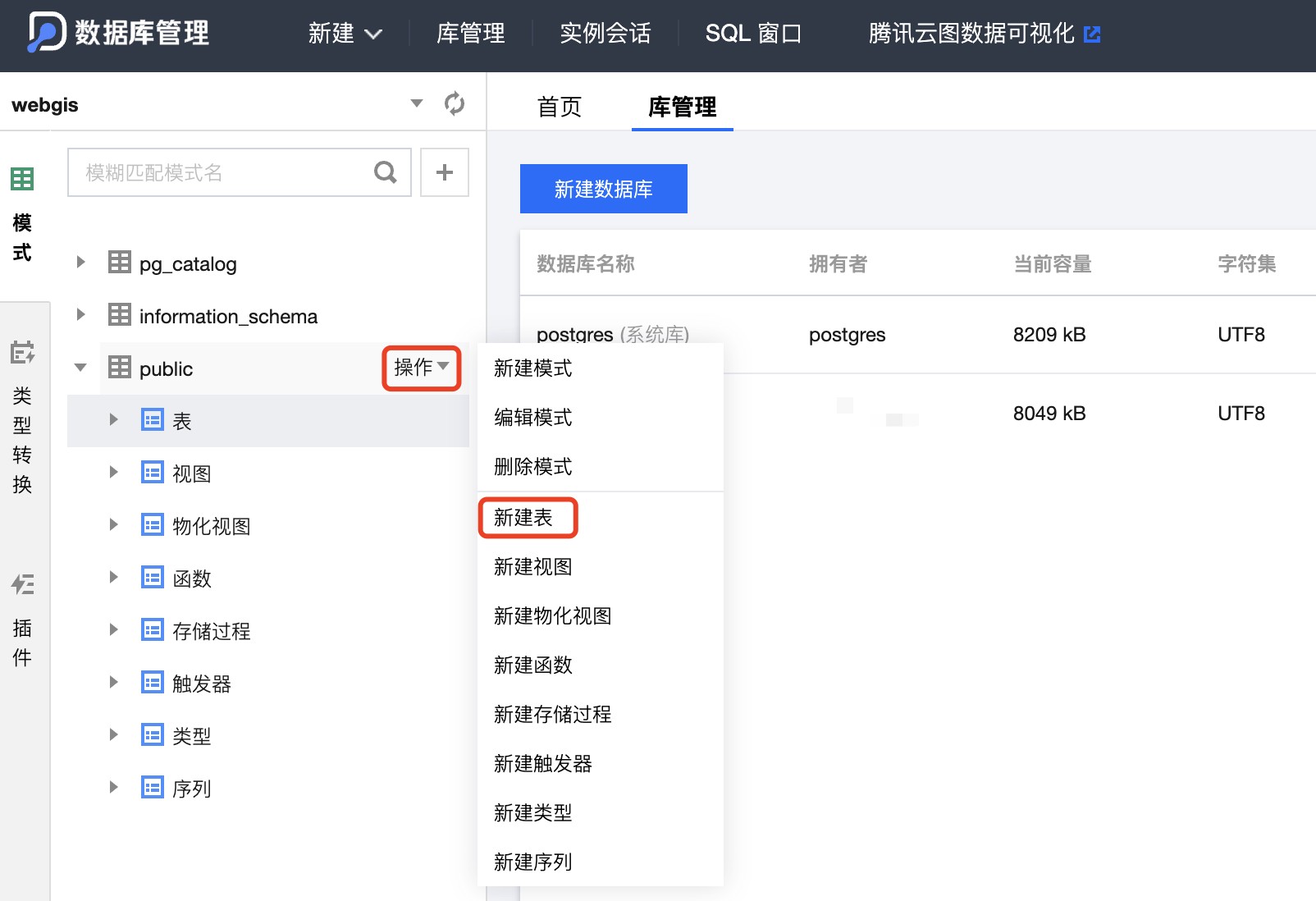Click the information_schema schema icon
Image resolution: width=1316 pixels, height=901 pixels.
pos(120,315)
